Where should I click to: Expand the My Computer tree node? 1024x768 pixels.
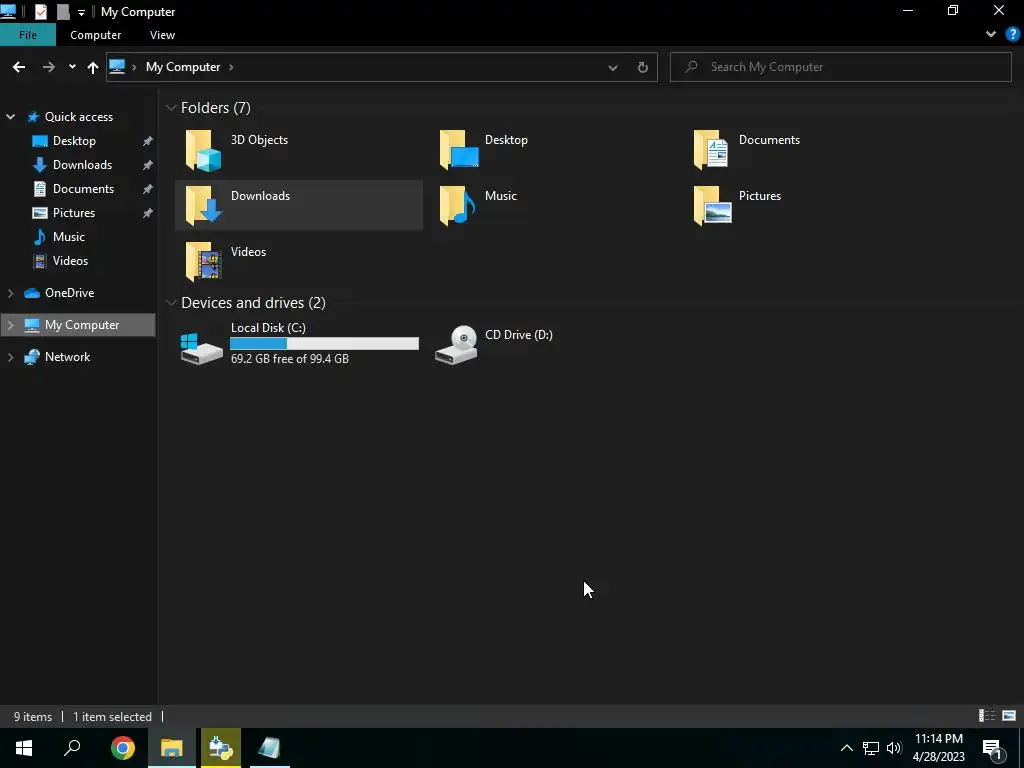[10, 325]
